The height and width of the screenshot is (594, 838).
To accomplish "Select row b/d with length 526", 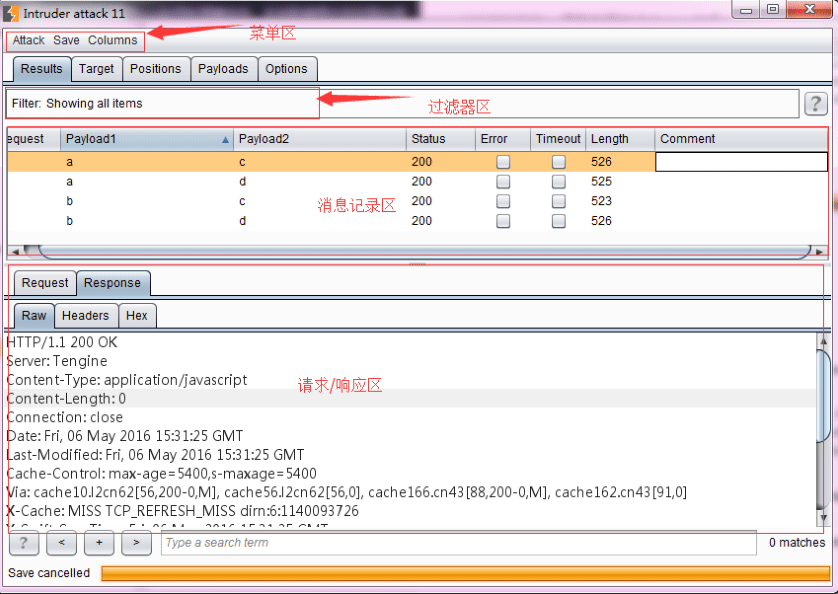I will tap(417, 221).
